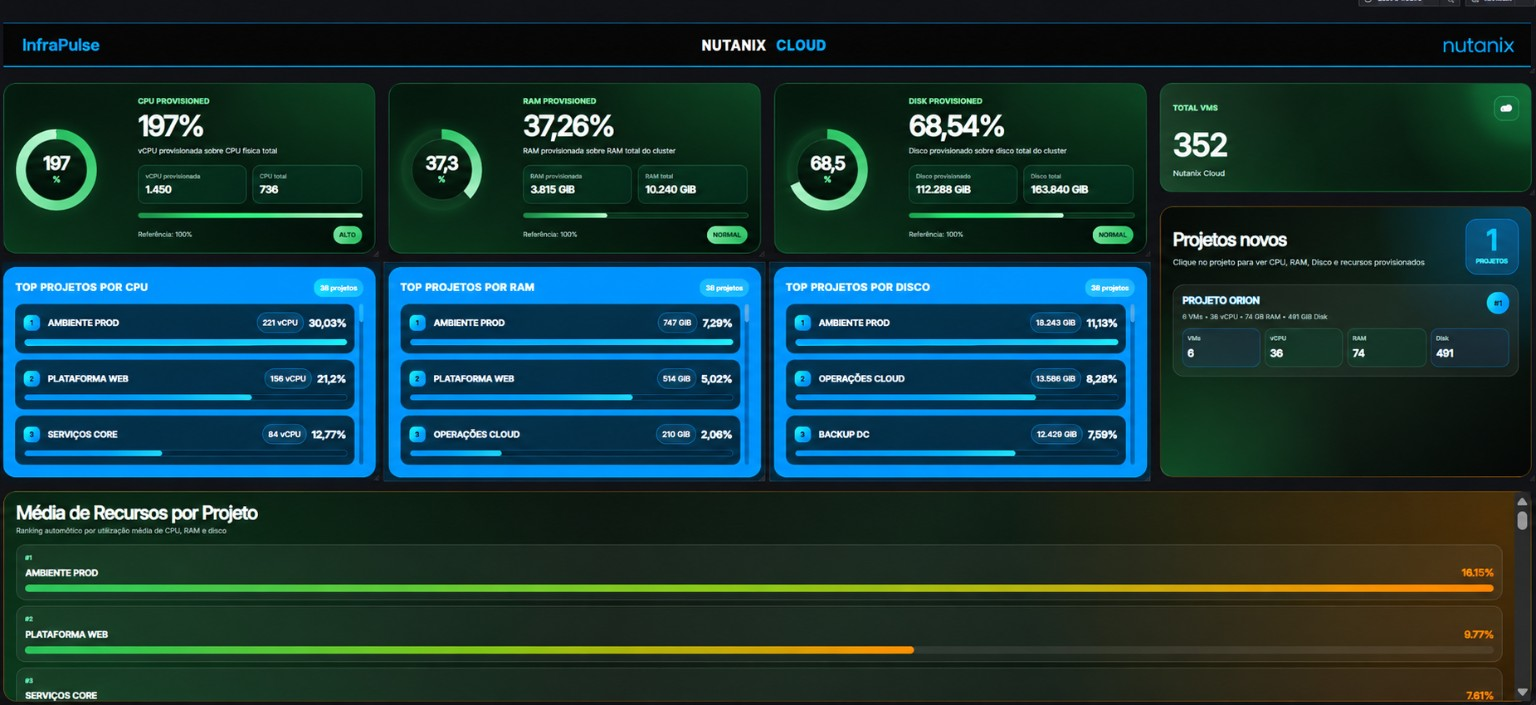Image resolution: width=1536 pixels, height=705 pixels.
Task: Click scroll up arrow of Média de Recursos panel
Action: (1522, 502)
